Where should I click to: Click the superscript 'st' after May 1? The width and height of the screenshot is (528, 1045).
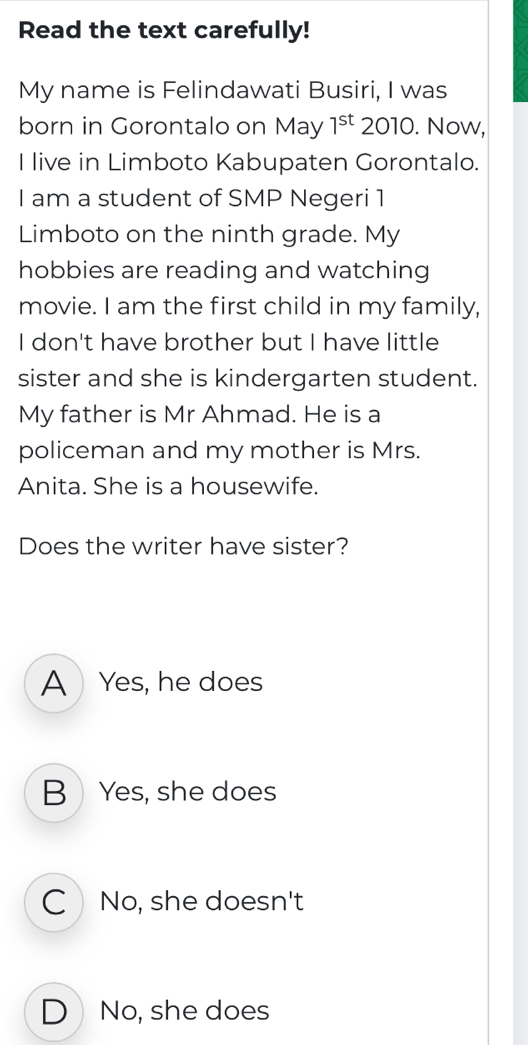pos(347,121)
